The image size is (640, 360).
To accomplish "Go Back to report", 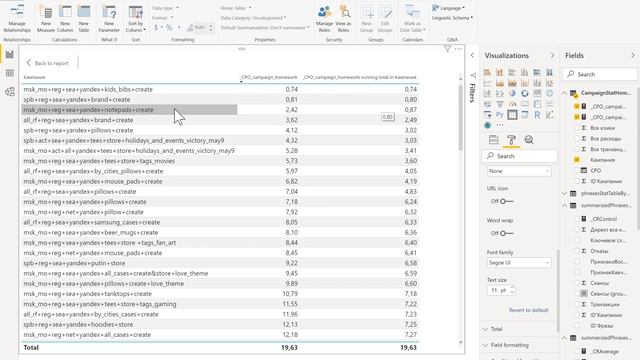I will click(47, 63).
